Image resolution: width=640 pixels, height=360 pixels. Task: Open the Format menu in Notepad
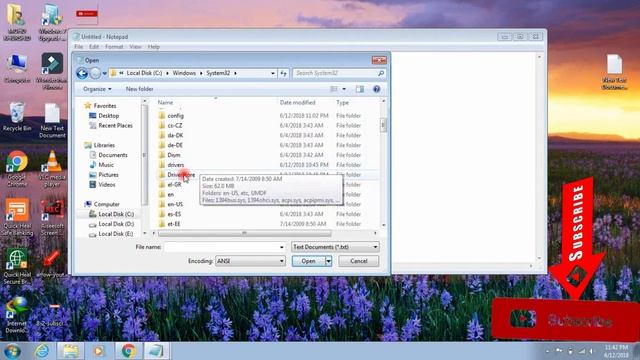click(x=114, y=47)
